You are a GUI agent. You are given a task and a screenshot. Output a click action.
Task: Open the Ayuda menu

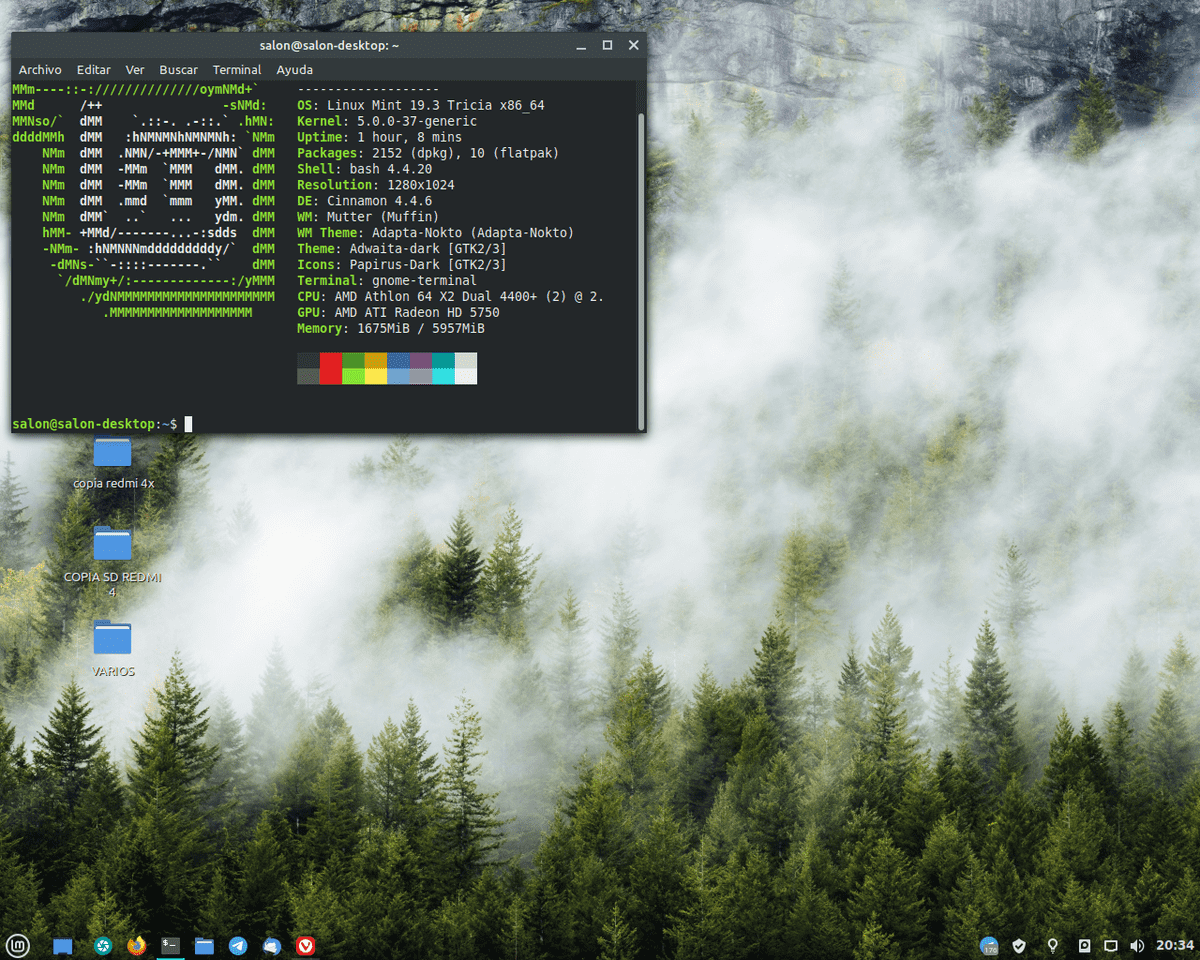[295, 70]
